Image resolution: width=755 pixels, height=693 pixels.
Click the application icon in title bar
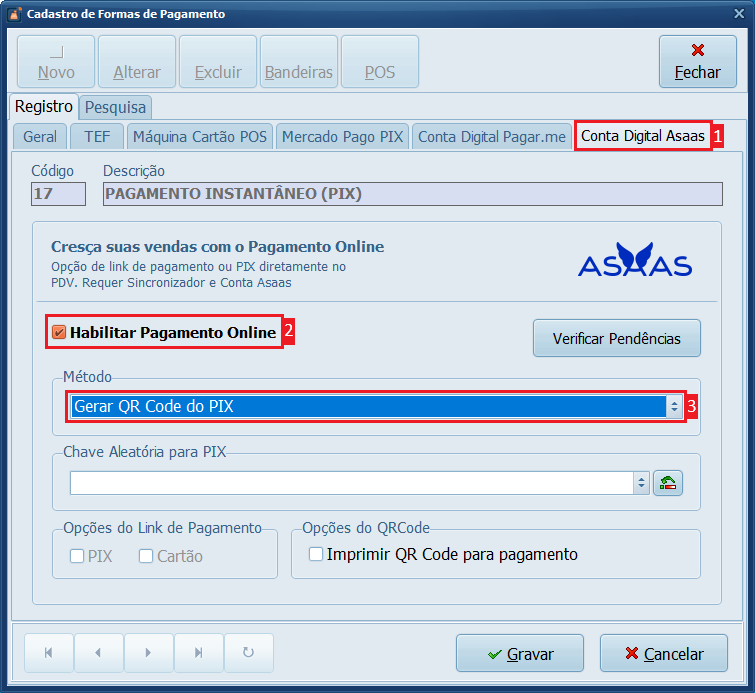pyautogui.click(x=15, y=13)
